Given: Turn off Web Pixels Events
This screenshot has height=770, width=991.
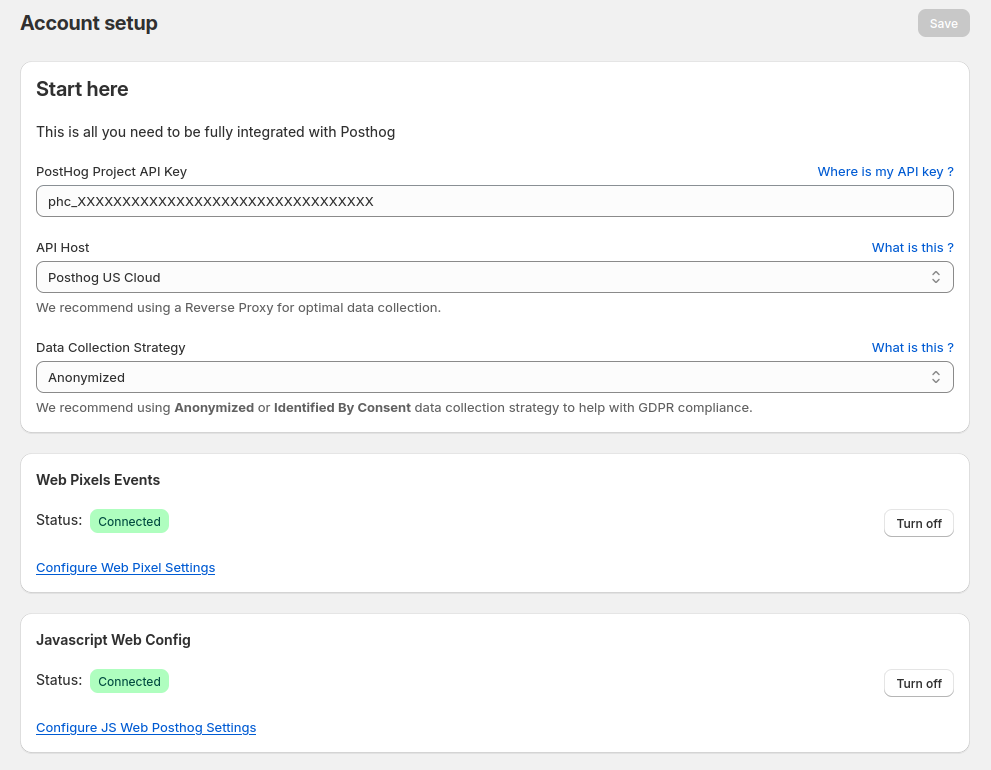Looking at the screenshot, I should [918, 524].
